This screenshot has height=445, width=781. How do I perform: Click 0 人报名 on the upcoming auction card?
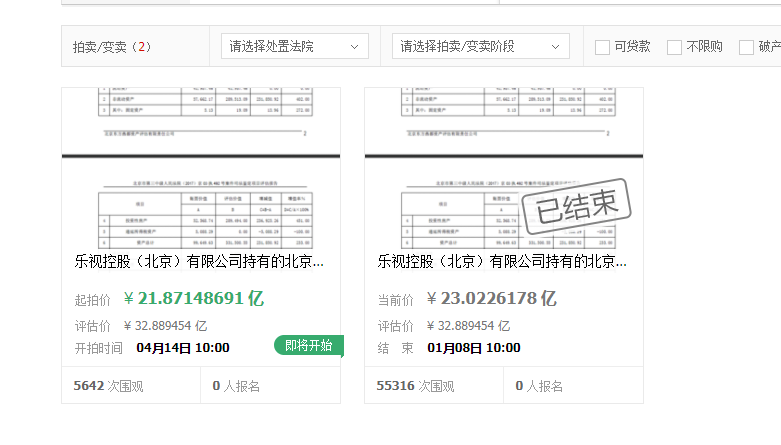tap(236, 386)
